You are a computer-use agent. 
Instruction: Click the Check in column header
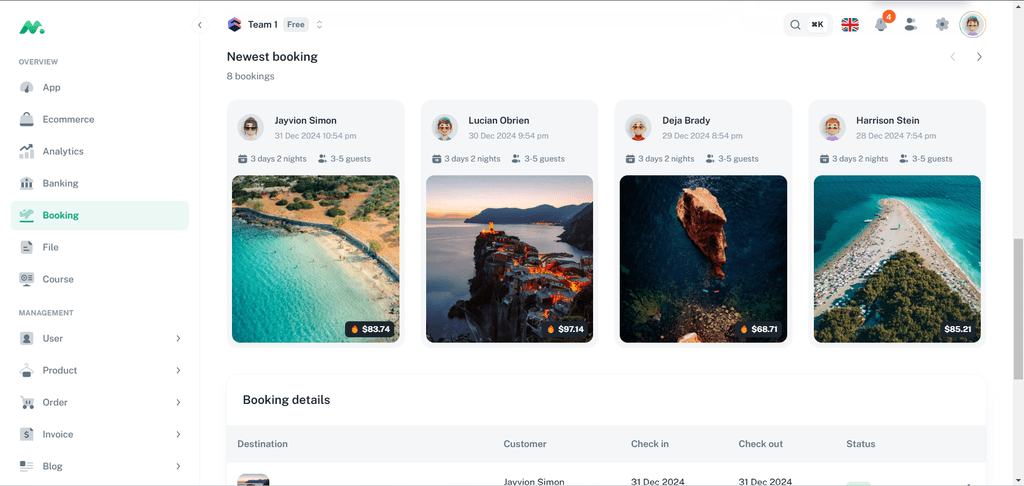click(649, 444)
